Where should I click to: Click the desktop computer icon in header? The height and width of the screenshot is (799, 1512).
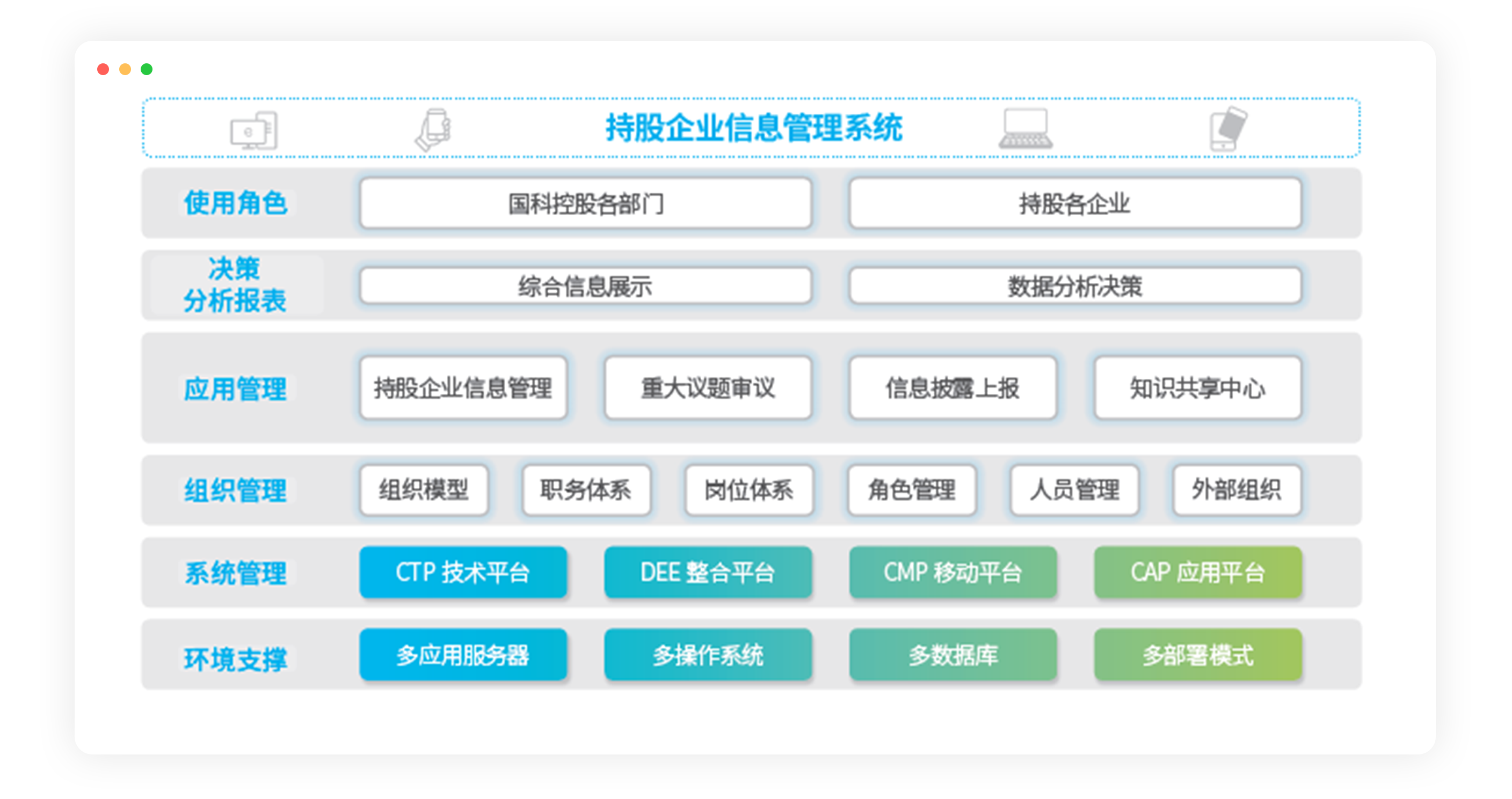tap(253, 130)
